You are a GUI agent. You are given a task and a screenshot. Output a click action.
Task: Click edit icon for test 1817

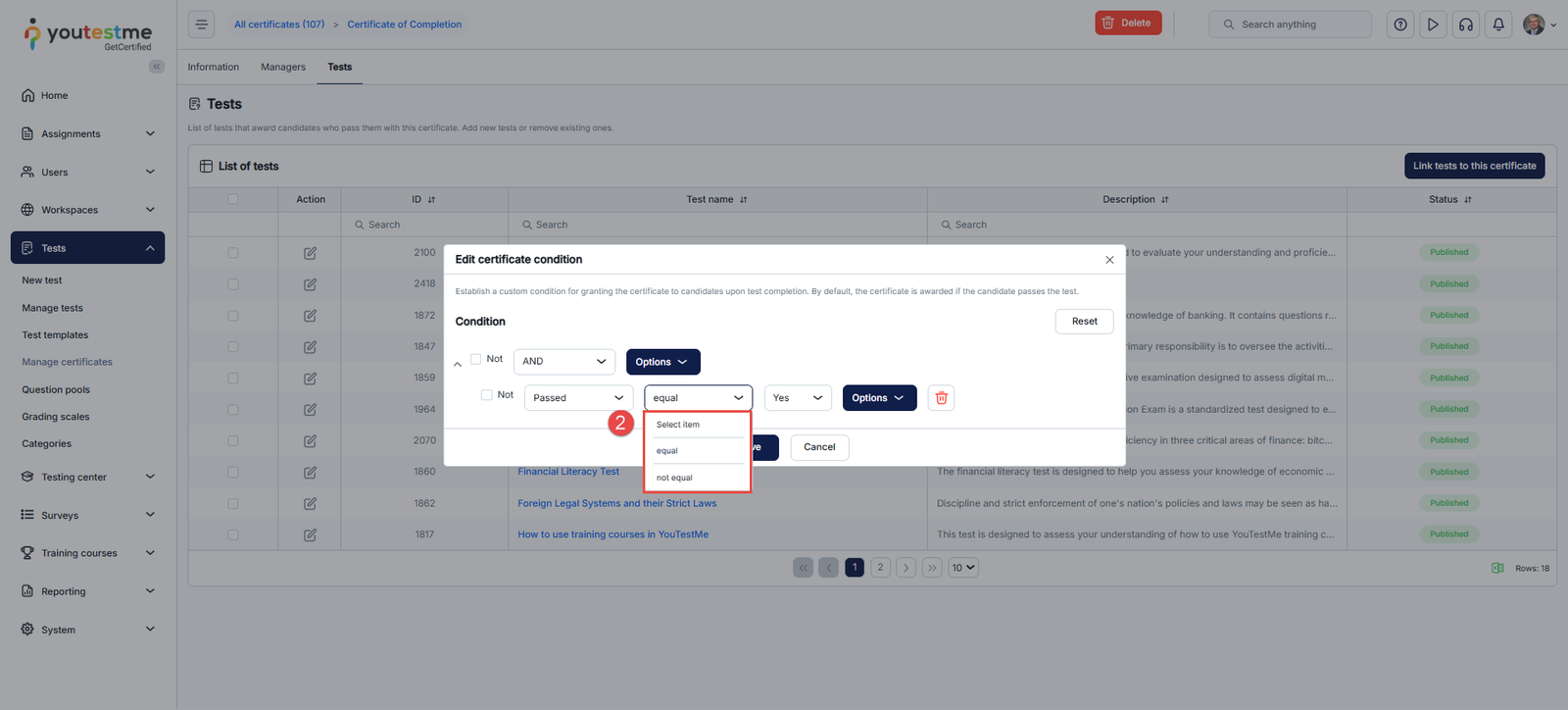click(x=310, y=535)
